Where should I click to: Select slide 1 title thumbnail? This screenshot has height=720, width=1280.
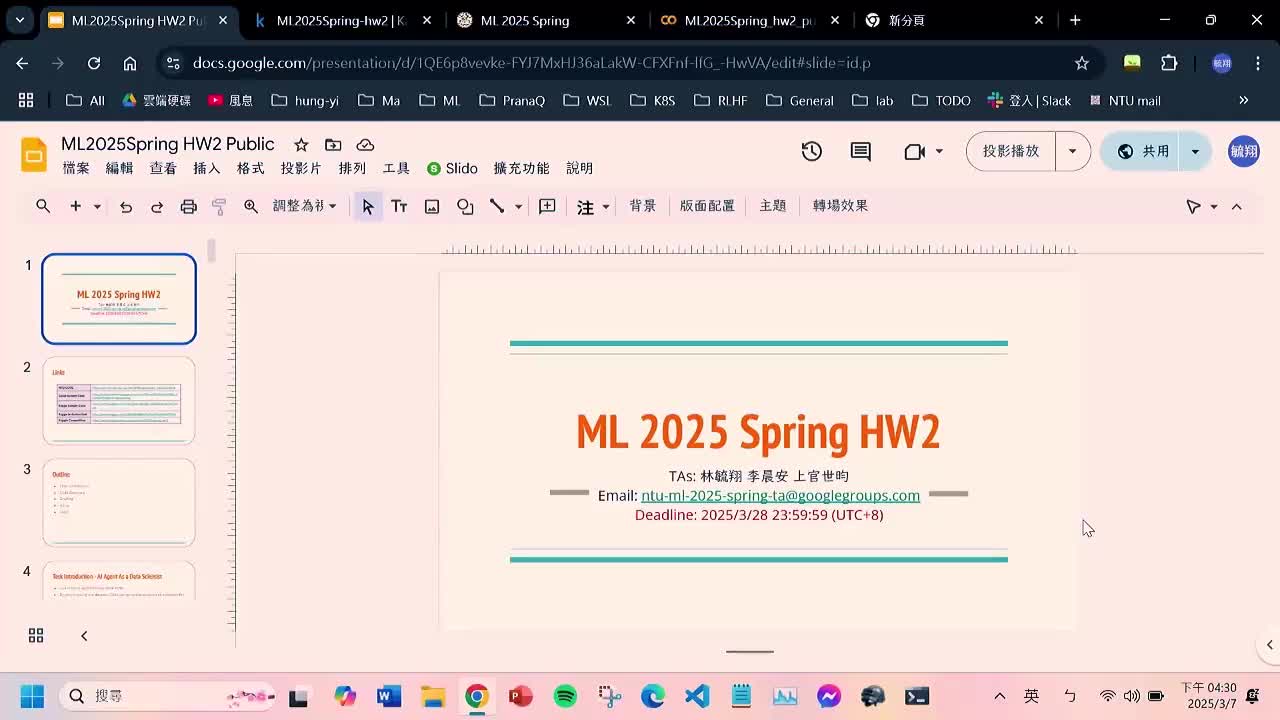[x=119, y=299]
